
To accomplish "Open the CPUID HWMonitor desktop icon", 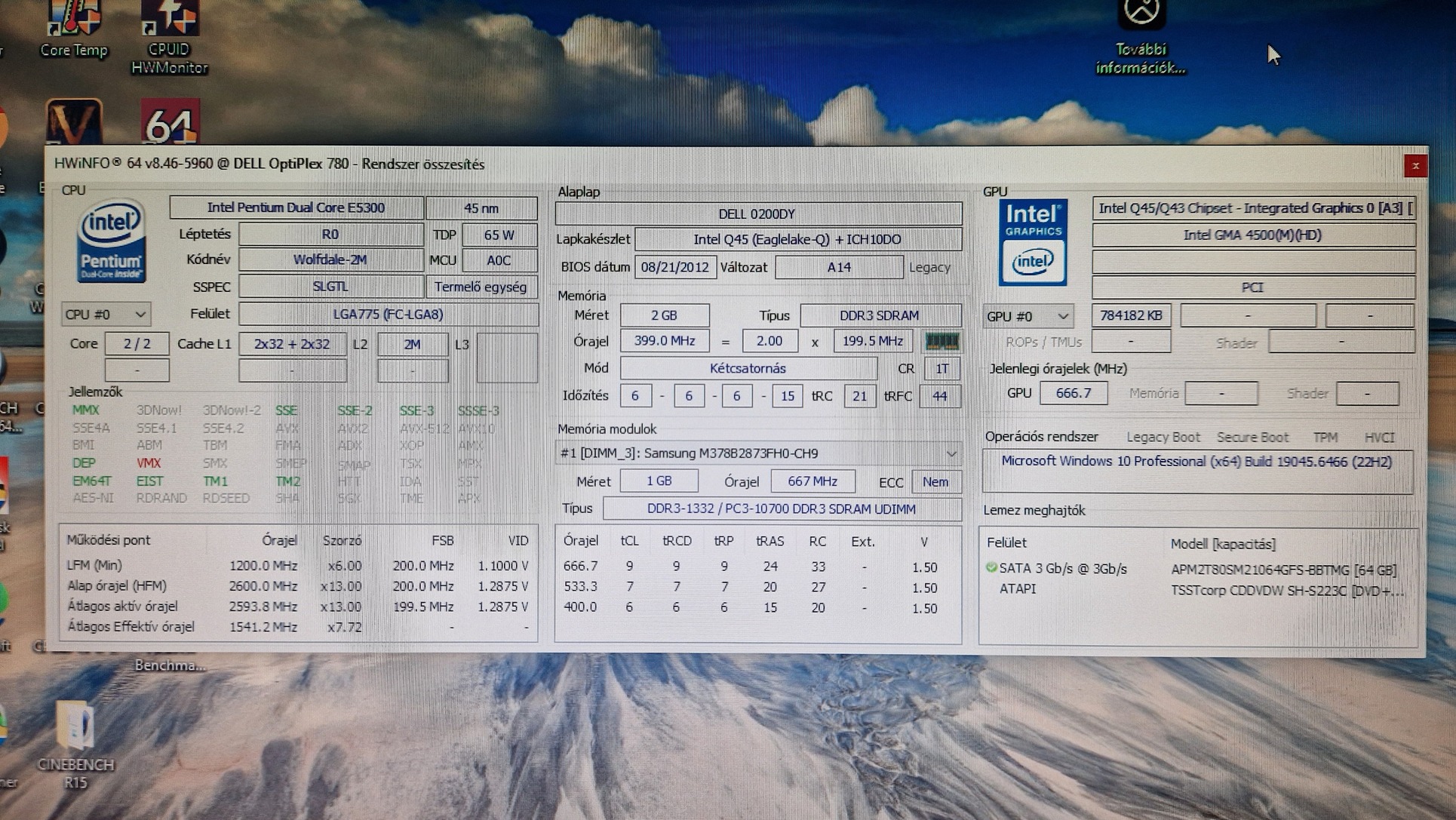I will pos(169,26).
